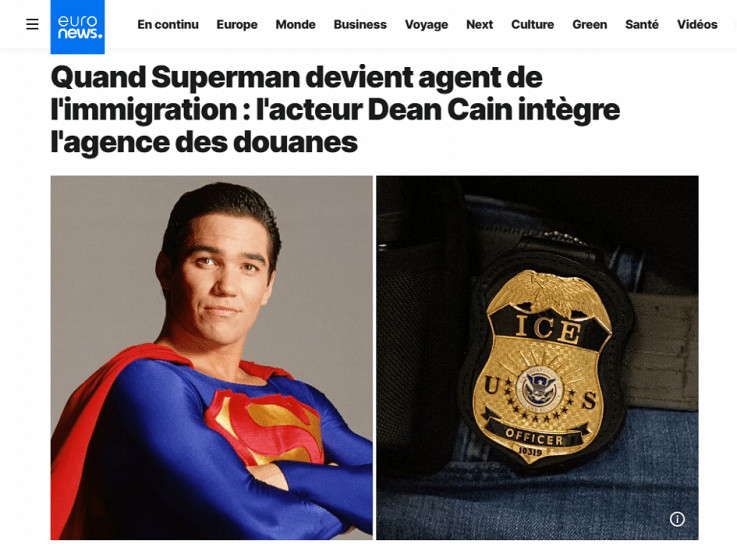
Task: Open the Vidéos section
Action: tap(697, 24)
